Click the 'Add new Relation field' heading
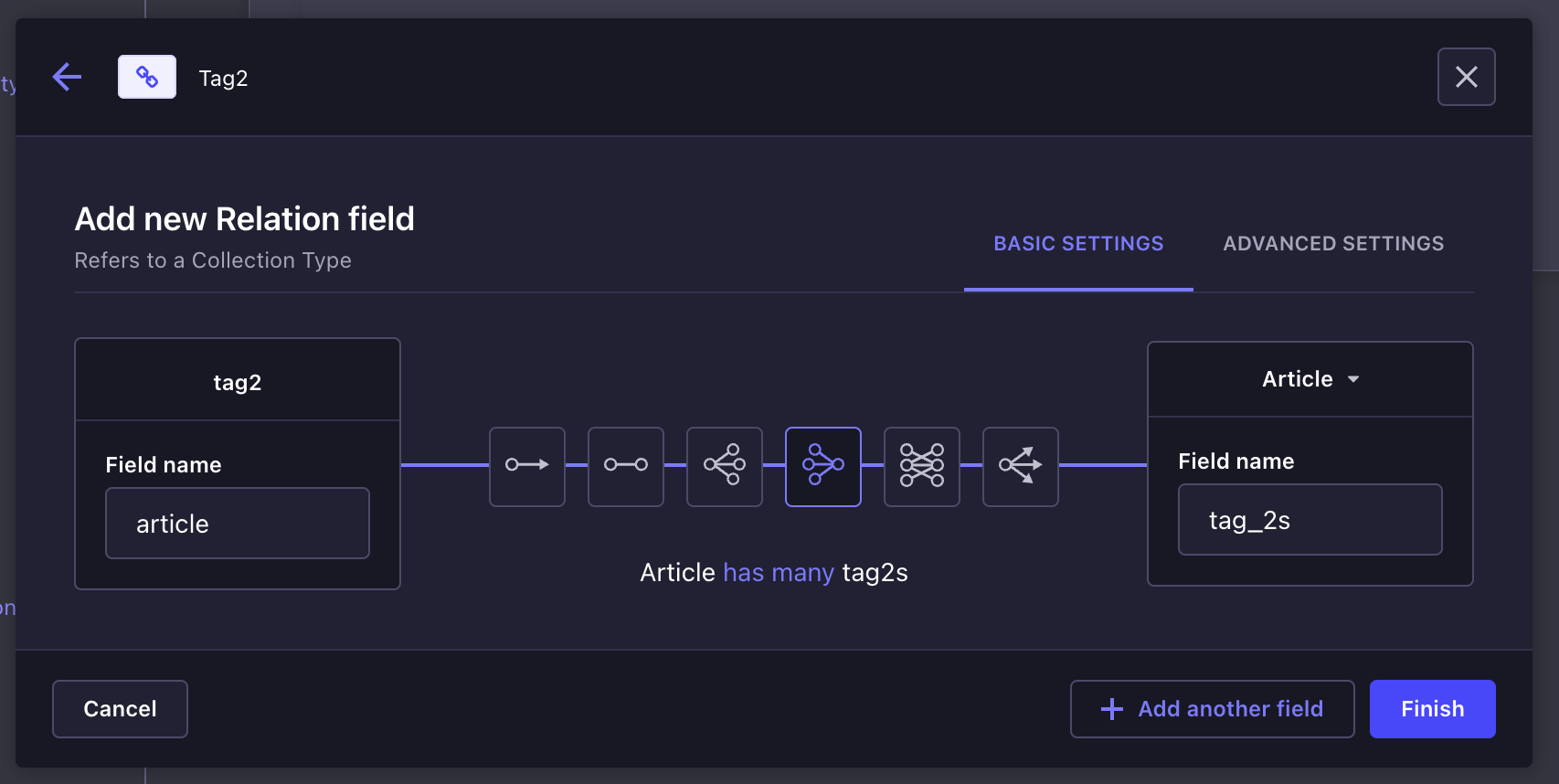The width and height of the screenshot is (1559, 784). pos(245,219)
